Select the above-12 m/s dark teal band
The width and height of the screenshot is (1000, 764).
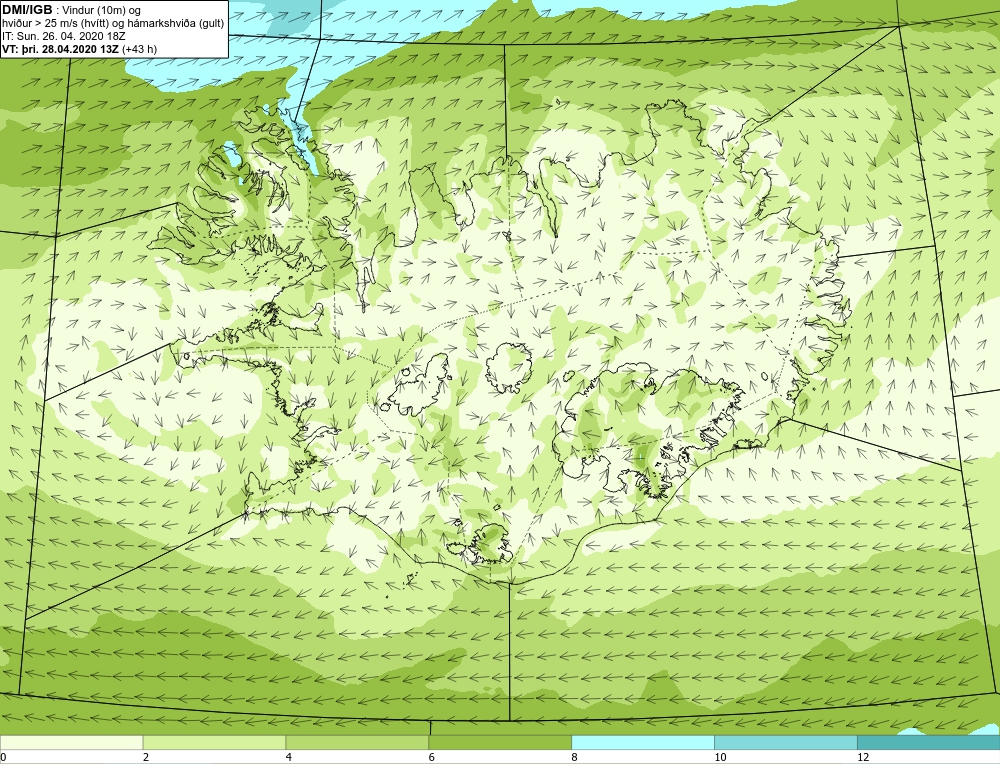929,742
